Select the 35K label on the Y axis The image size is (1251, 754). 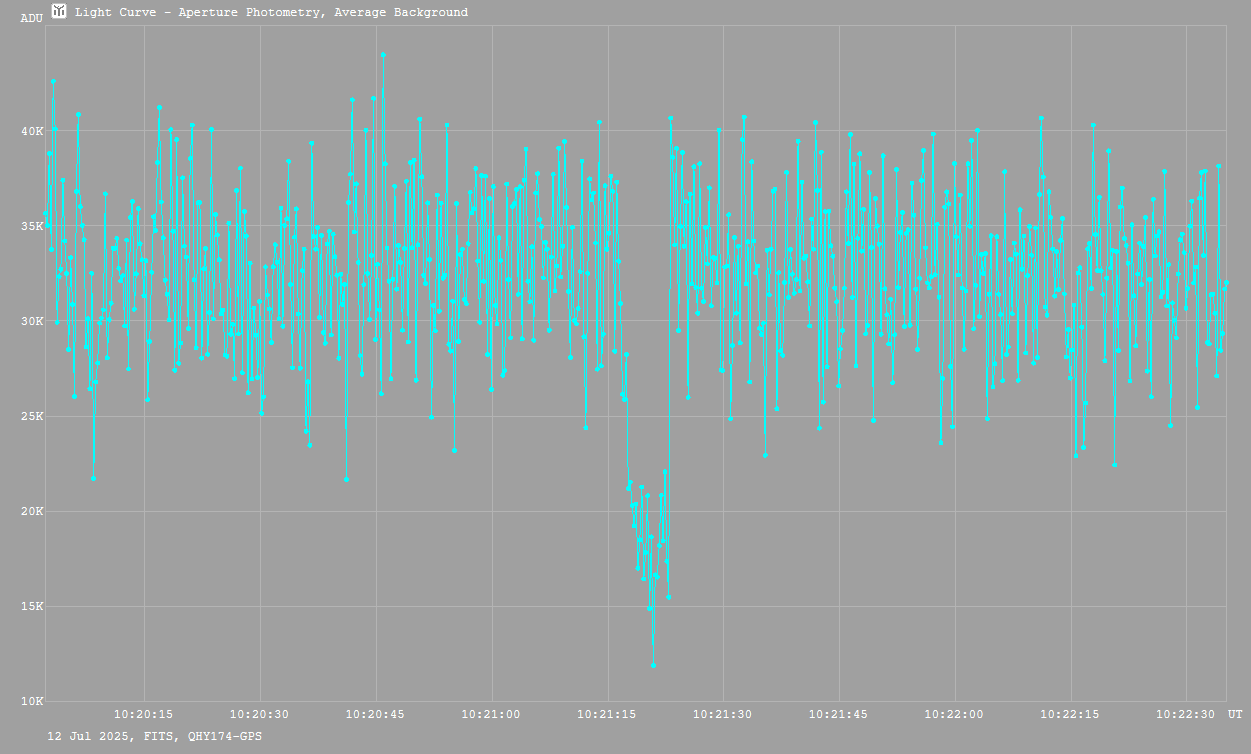33,226
